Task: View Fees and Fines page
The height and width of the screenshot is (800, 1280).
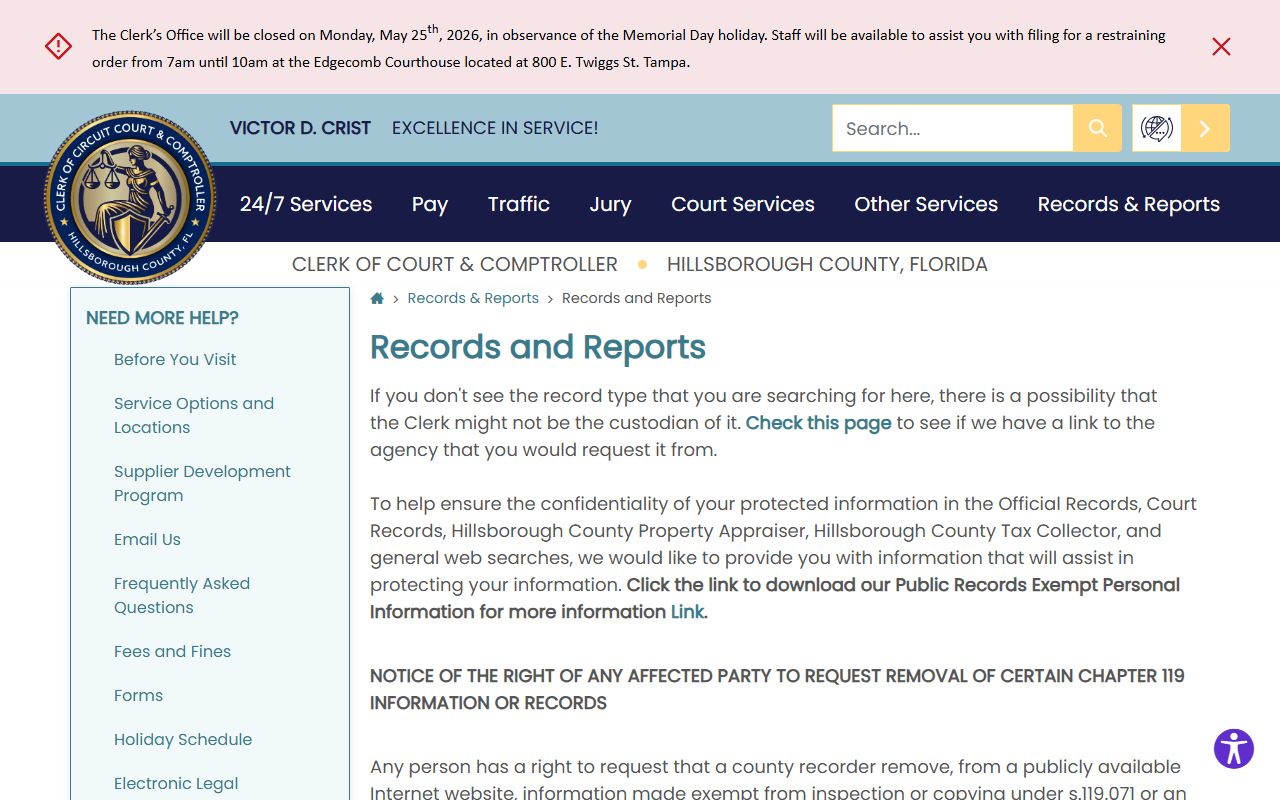Action: pyautogui.click(x=172, y=651)
